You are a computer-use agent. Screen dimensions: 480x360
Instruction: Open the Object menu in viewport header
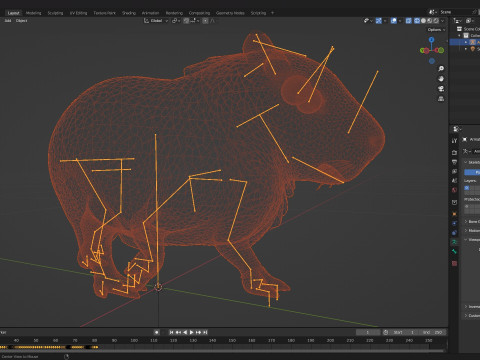point(21,21)
